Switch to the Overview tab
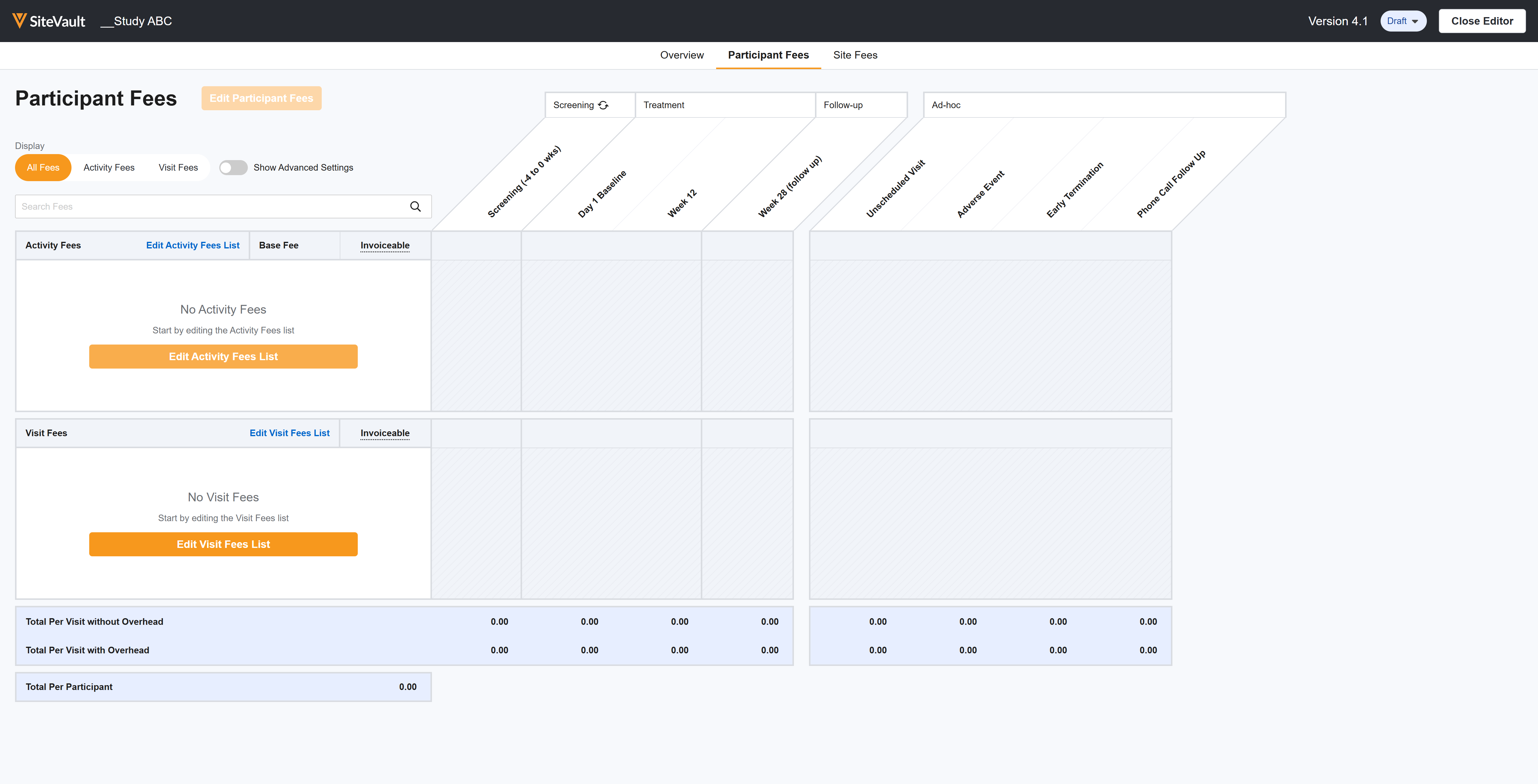 (x=682, y=55)
